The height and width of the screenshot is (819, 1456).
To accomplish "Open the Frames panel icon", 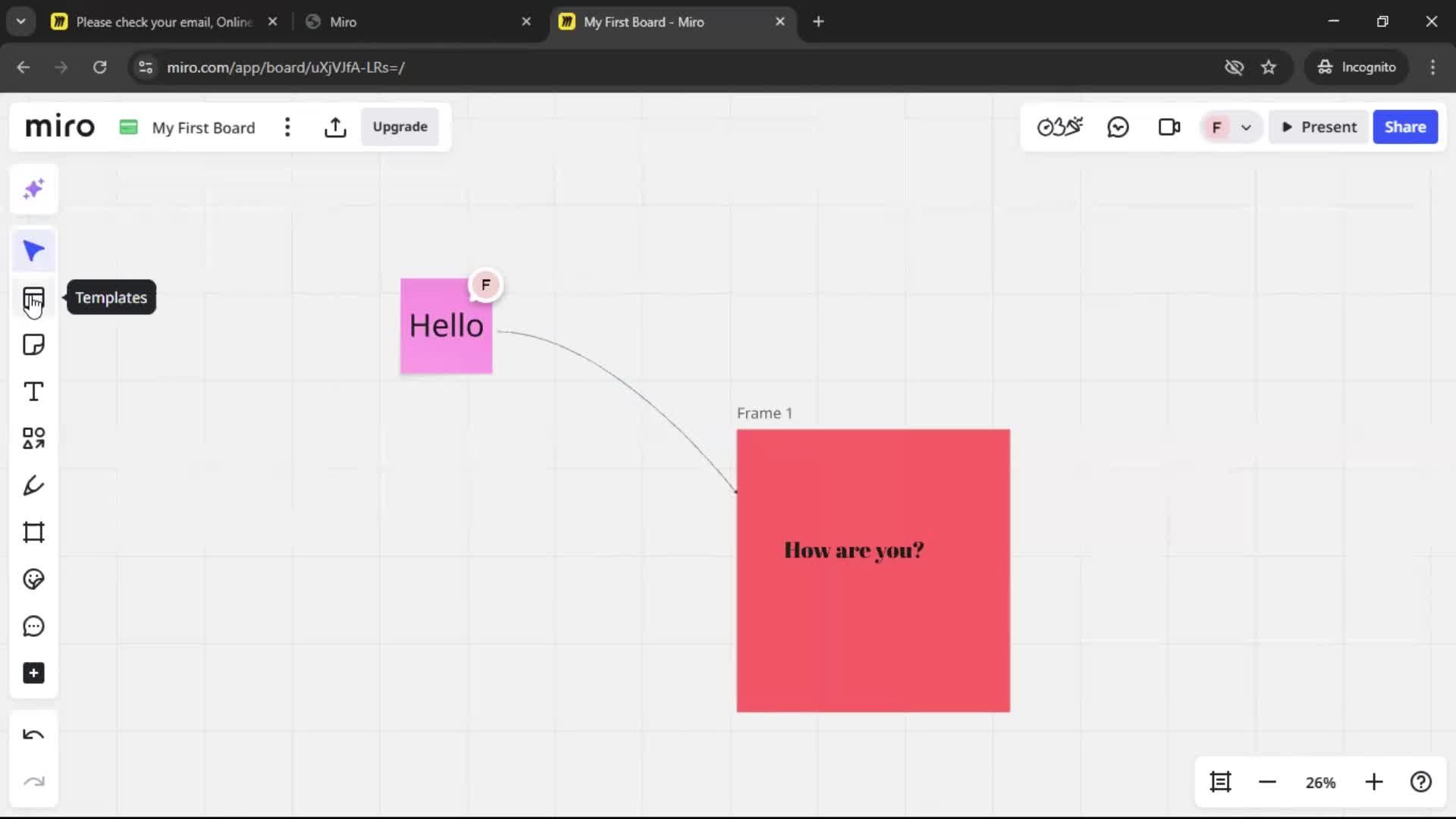I will click(x=1220, y=782).
